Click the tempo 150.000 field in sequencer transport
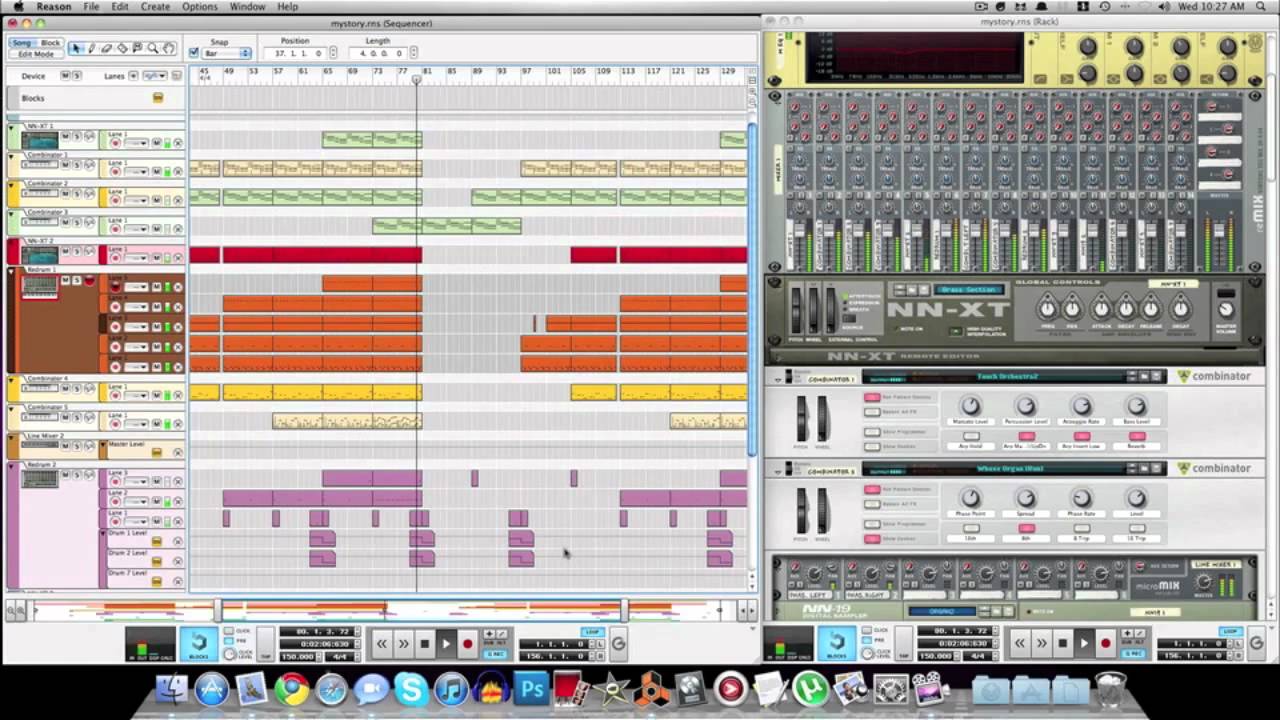Image resolution: width=1280 pixels, height=720 pixels. click(297, 656)
